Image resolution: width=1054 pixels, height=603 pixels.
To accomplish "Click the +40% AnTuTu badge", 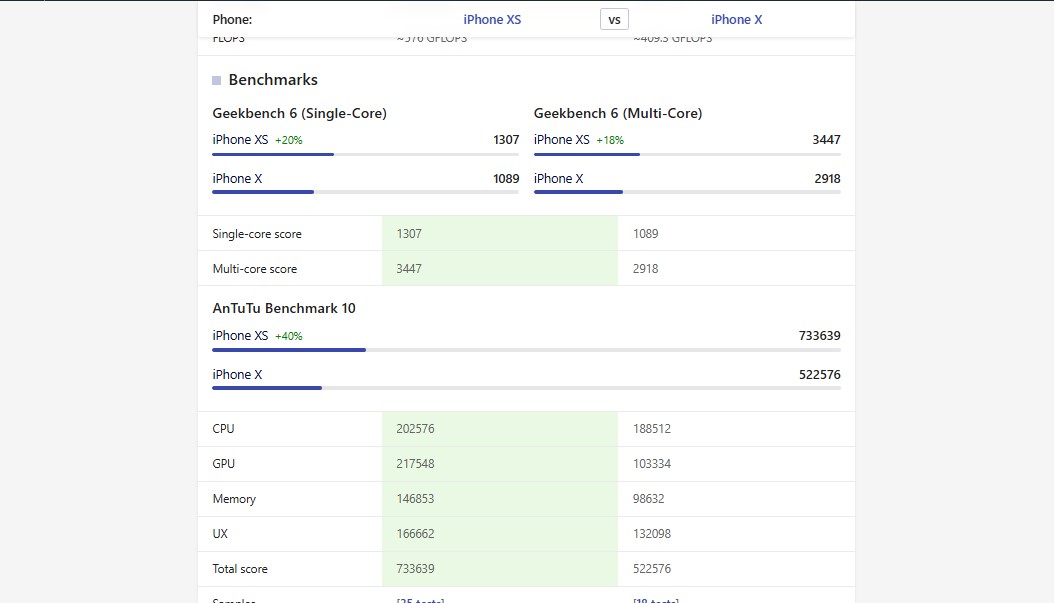I will (x=288, y=336).
